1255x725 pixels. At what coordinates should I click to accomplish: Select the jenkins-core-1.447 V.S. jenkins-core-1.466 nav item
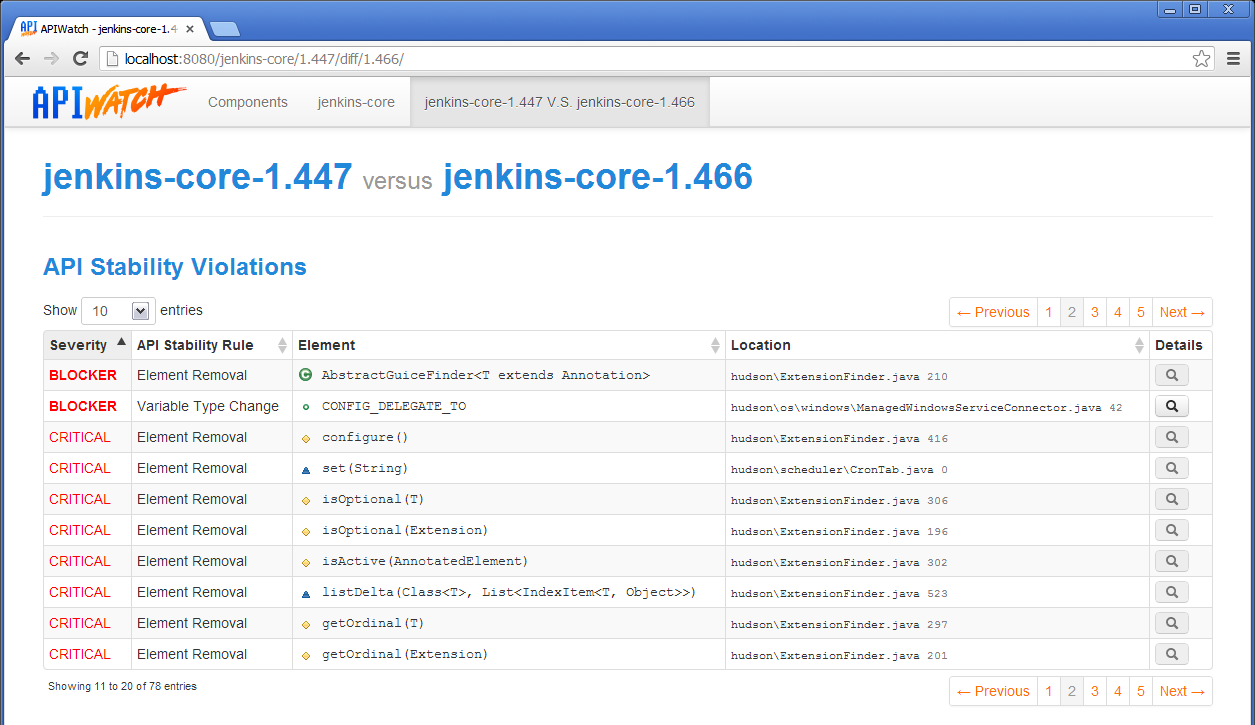pos(560,102)
